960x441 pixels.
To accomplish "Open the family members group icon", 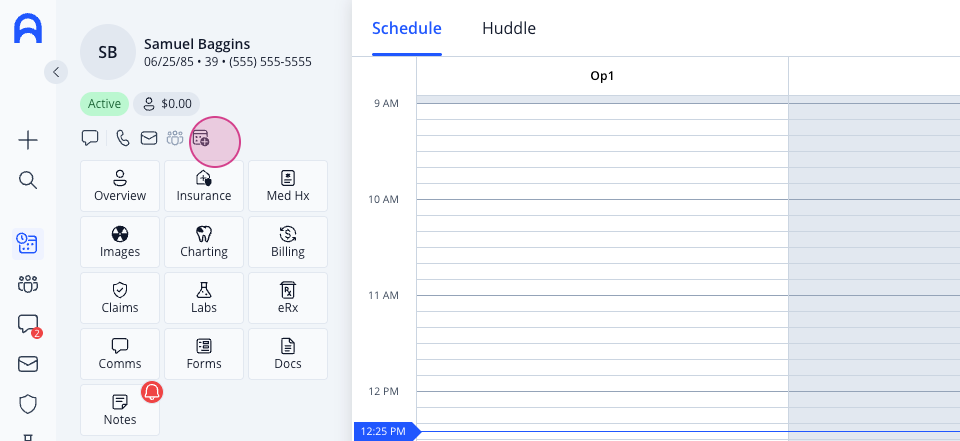I will coord(175,138).
